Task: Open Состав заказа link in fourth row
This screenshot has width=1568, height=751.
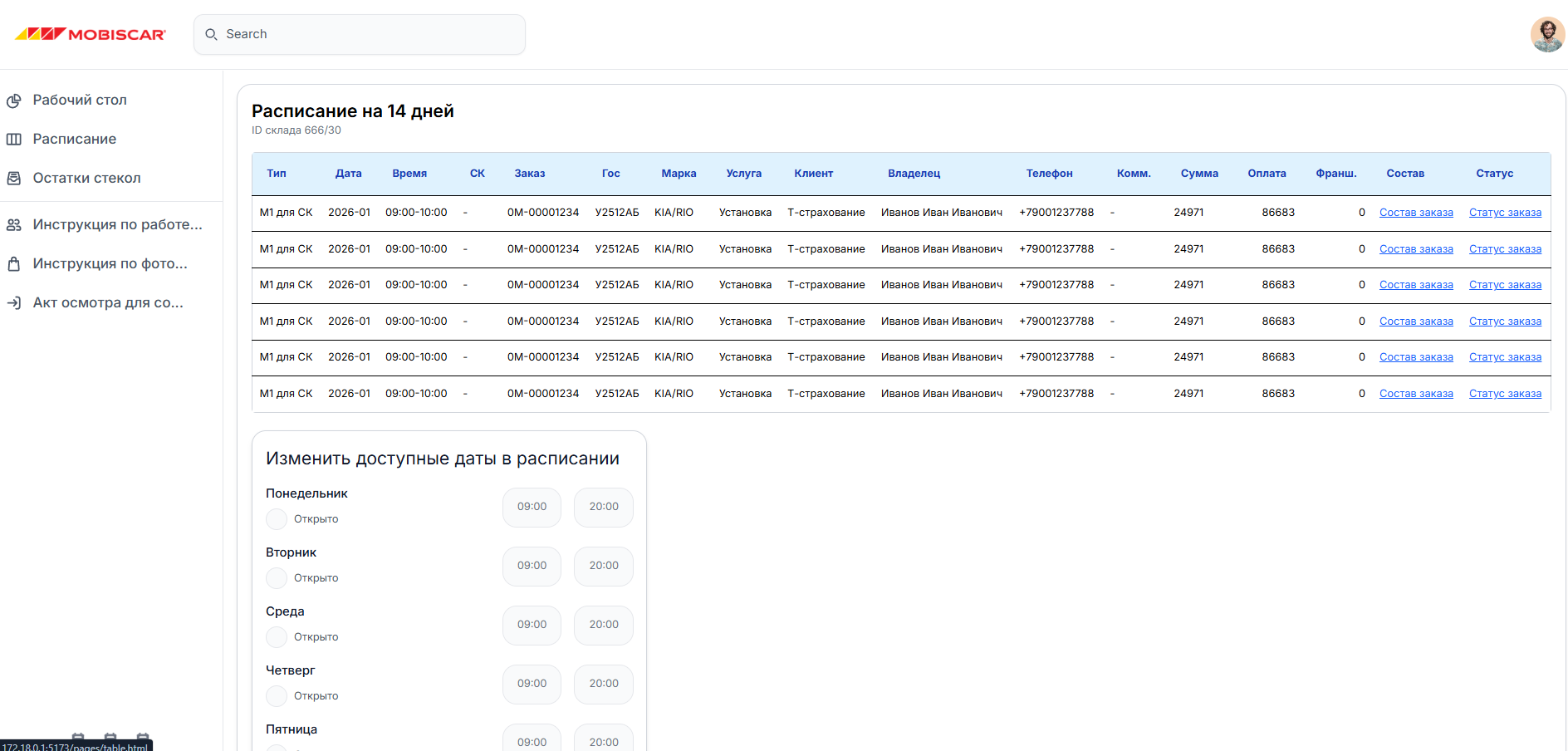Action: (x=1416, y=322)
